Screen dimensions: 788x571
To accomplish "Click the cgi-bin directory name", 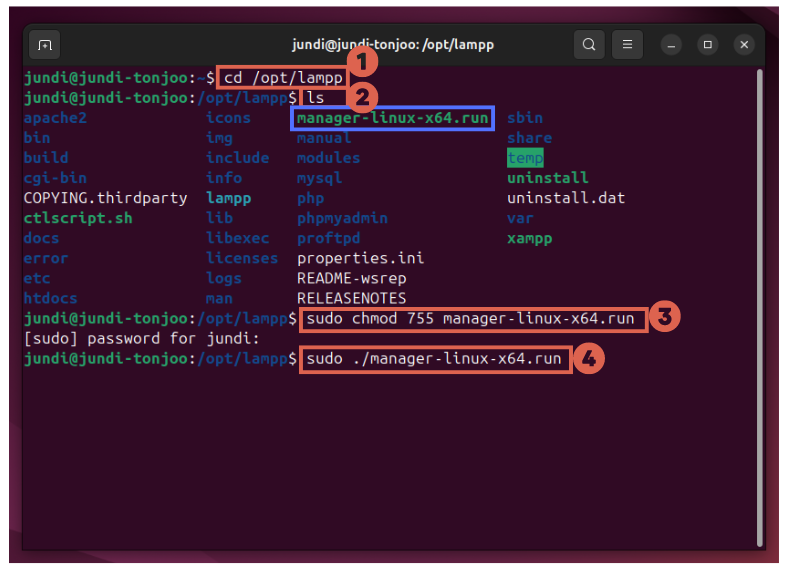I will pyautogui.click(x=55, y=178).
